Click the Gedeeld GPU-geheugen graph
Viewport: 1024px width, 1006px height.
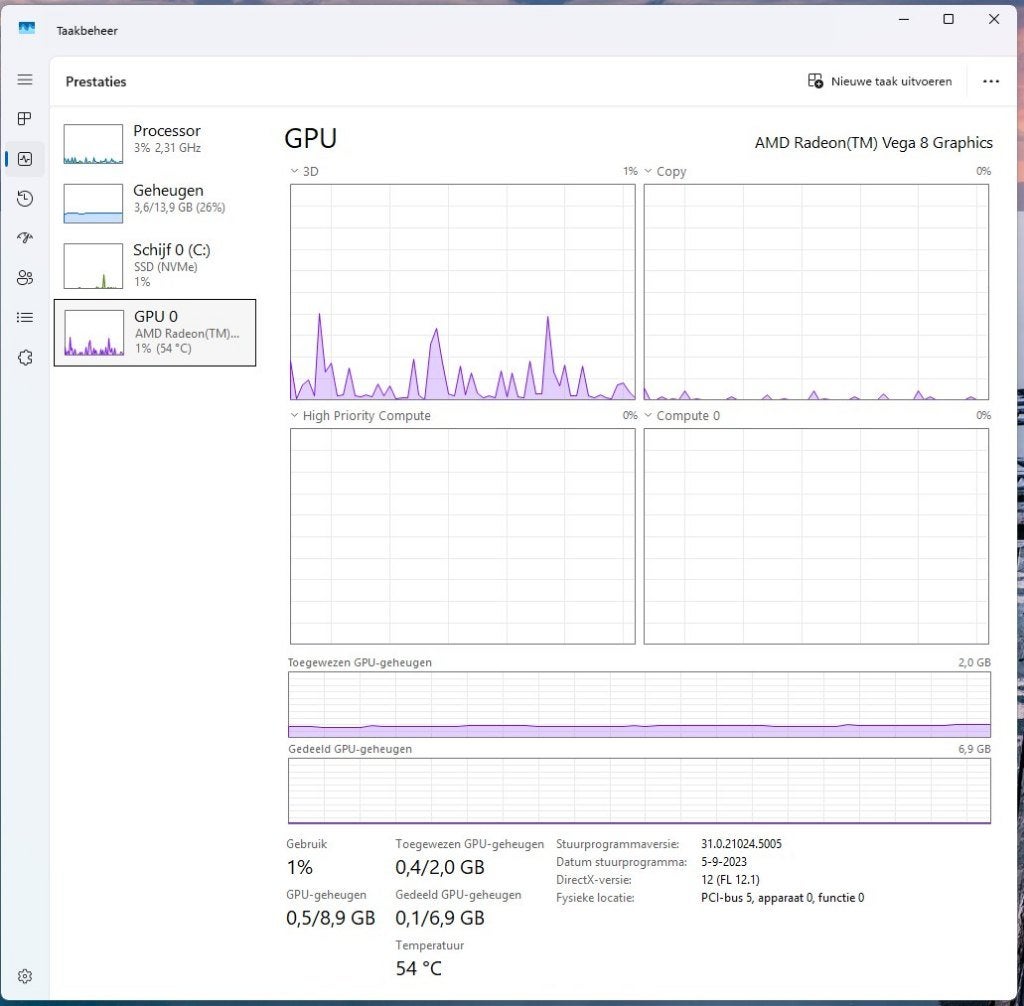point(639,791)
